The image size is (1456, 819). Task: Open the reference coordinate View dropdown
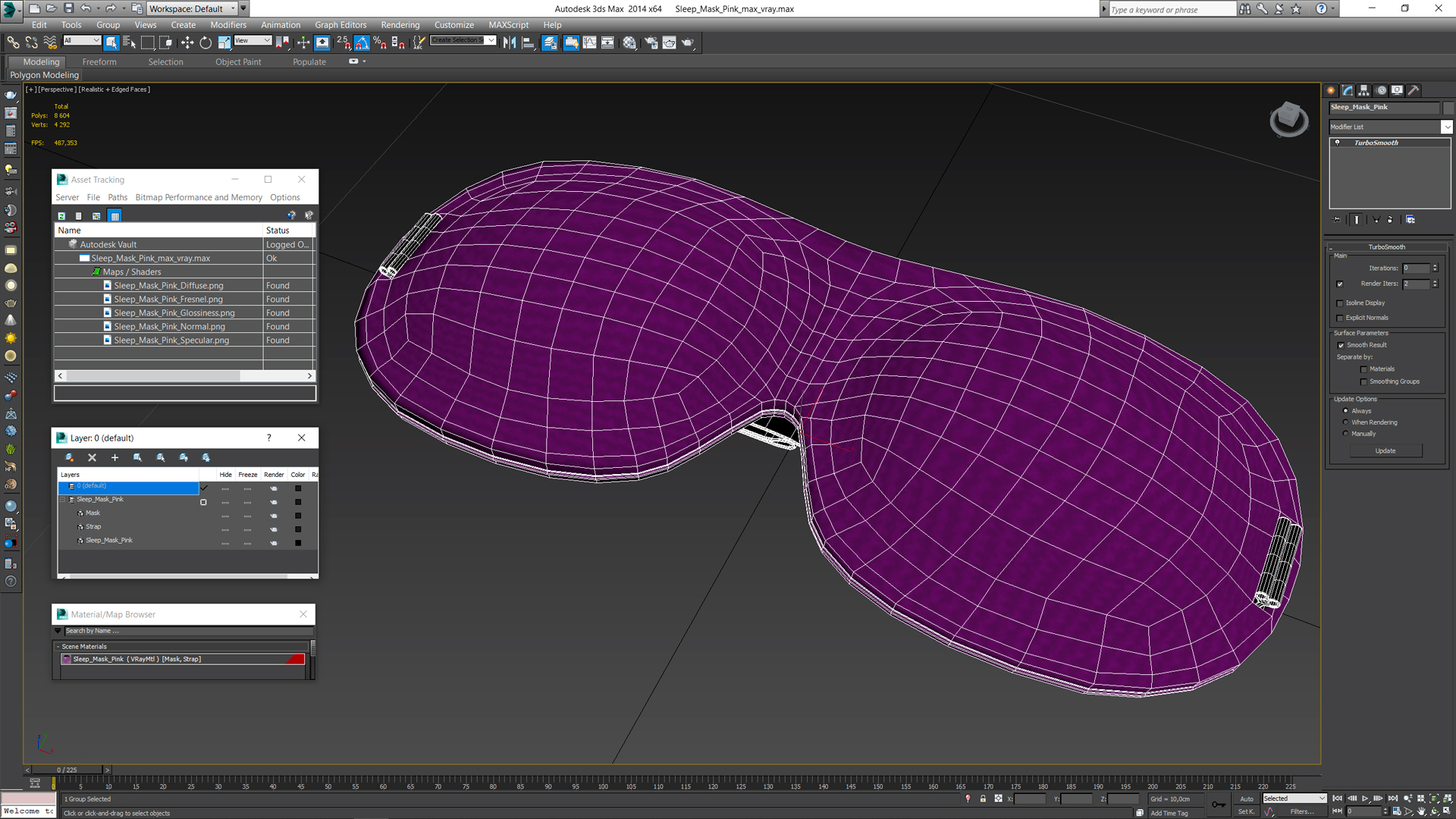click(253, 40)
